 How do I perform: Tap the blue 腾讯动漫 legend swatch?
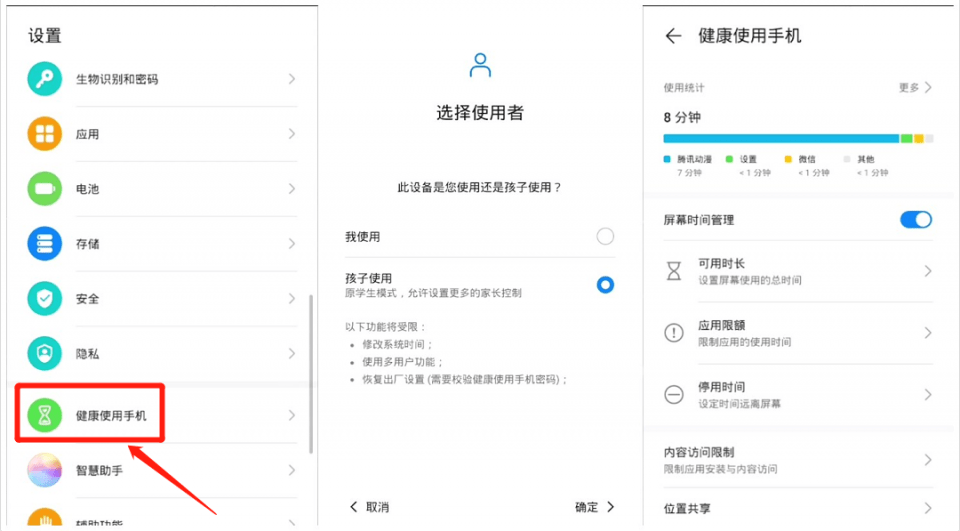[x=667, y=159]
